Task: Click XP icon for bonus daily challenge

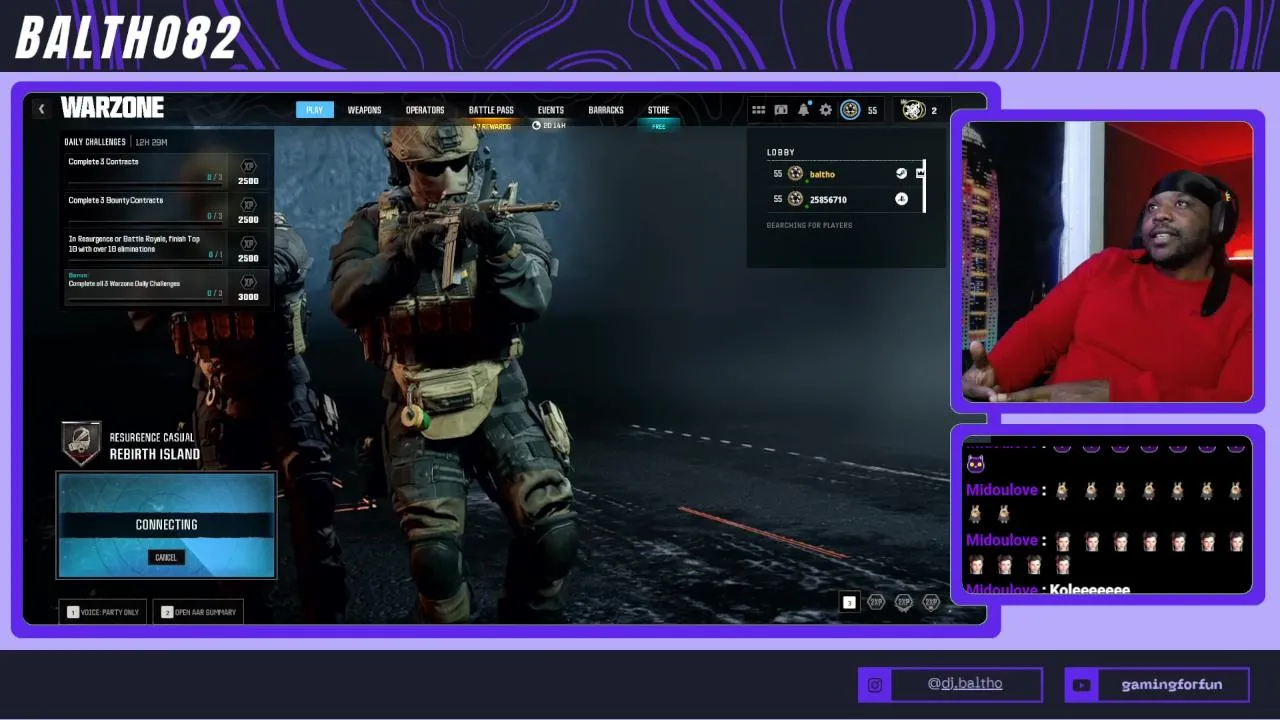Action: 248,282
